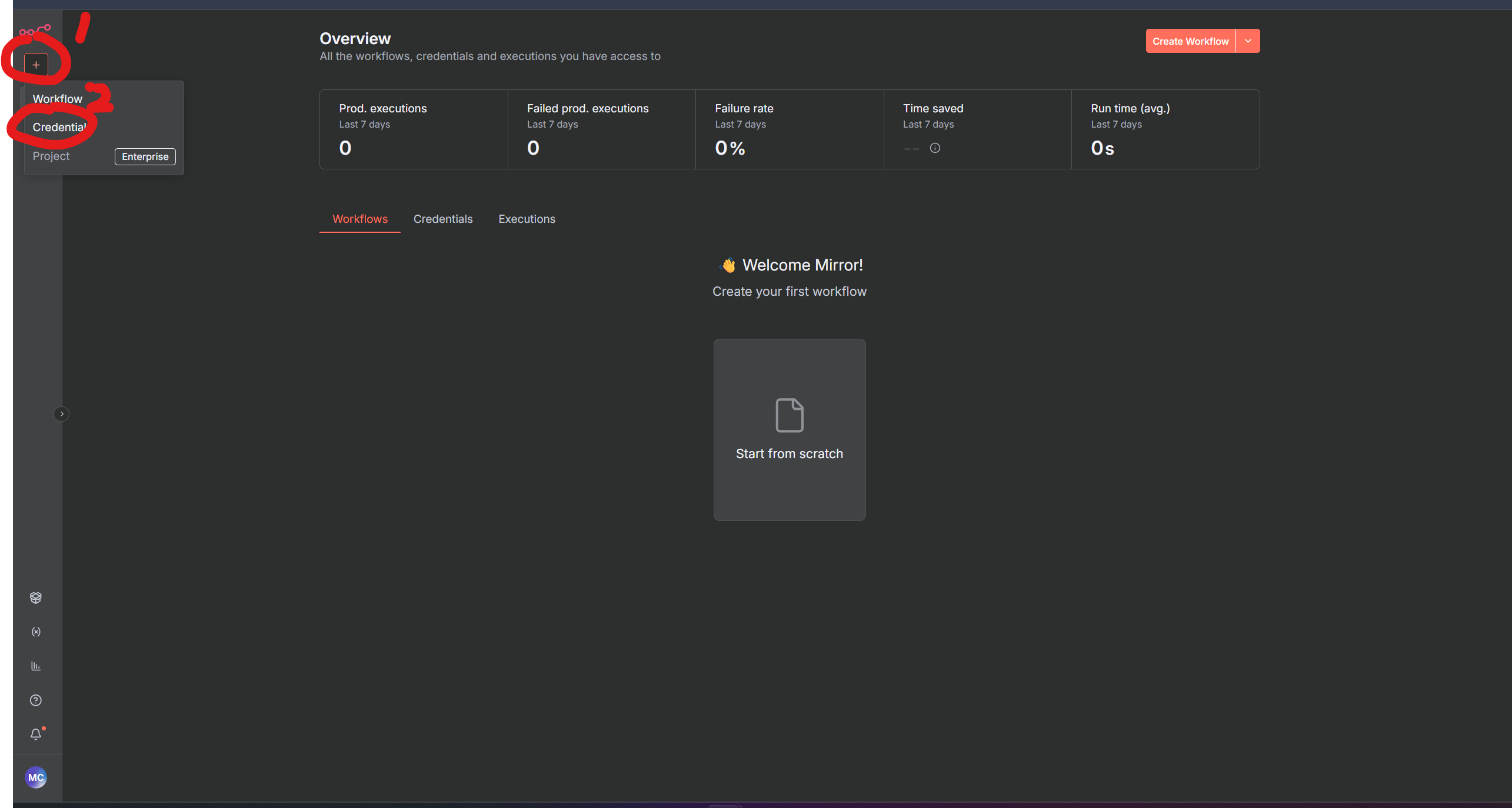Open the Help question mark icon
Viewport: 1512px width, 808px height.
coord(36,700)
